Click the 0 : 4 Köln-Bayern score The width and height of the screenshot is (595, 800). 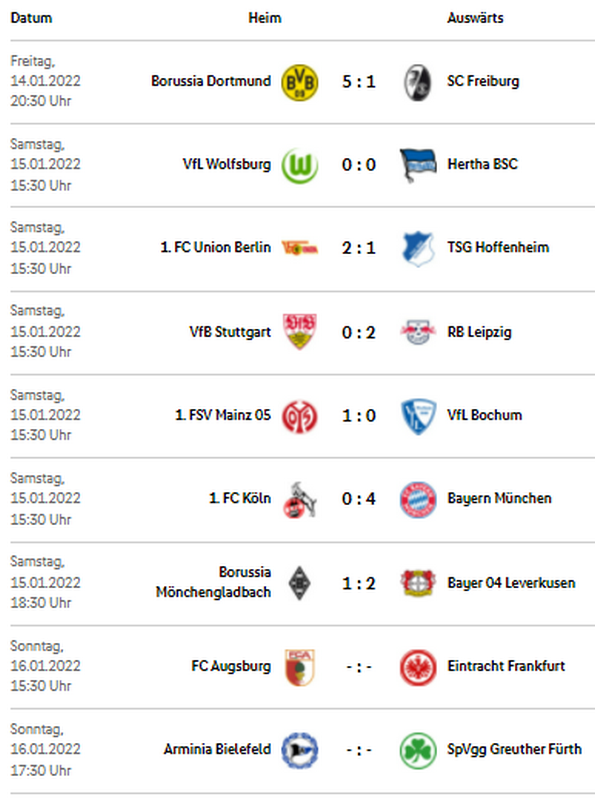click(x=359, y=498)
